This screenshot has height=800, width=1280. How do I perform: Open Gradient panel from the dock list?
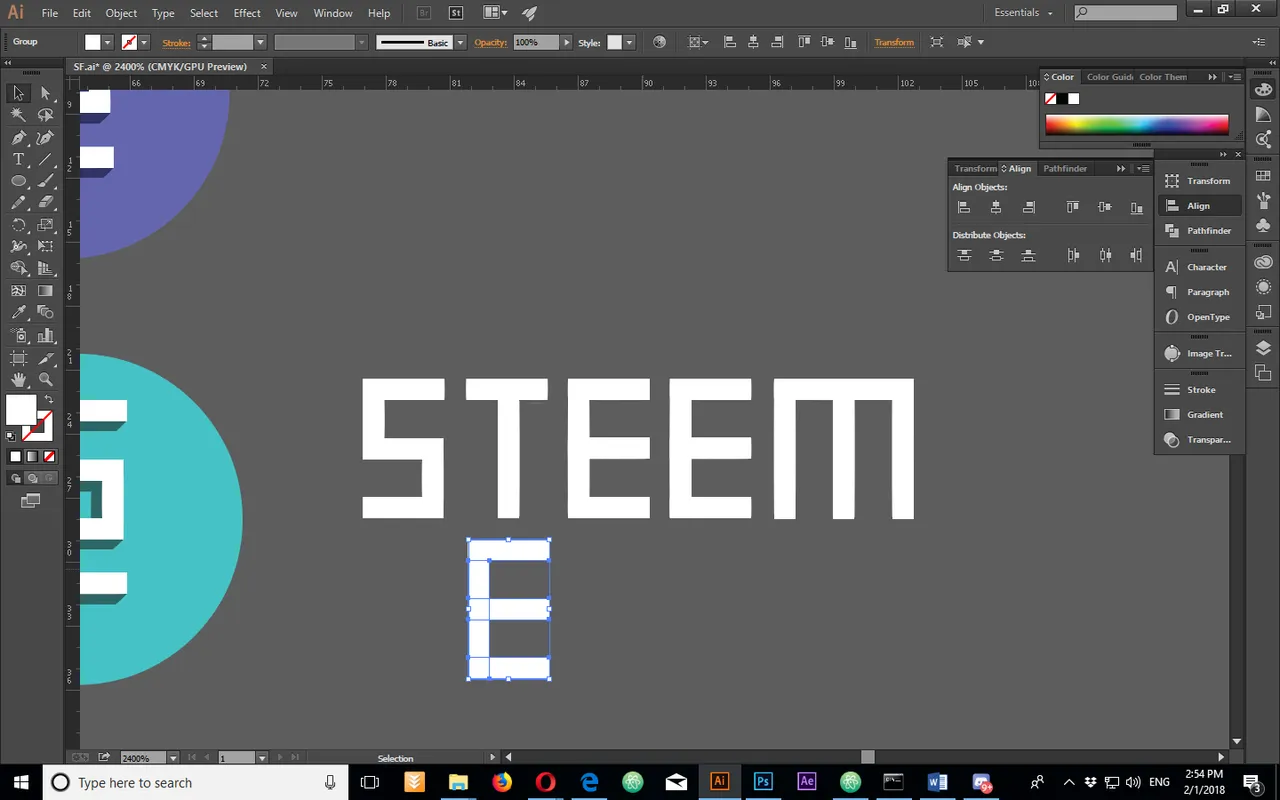[1199, 414]
